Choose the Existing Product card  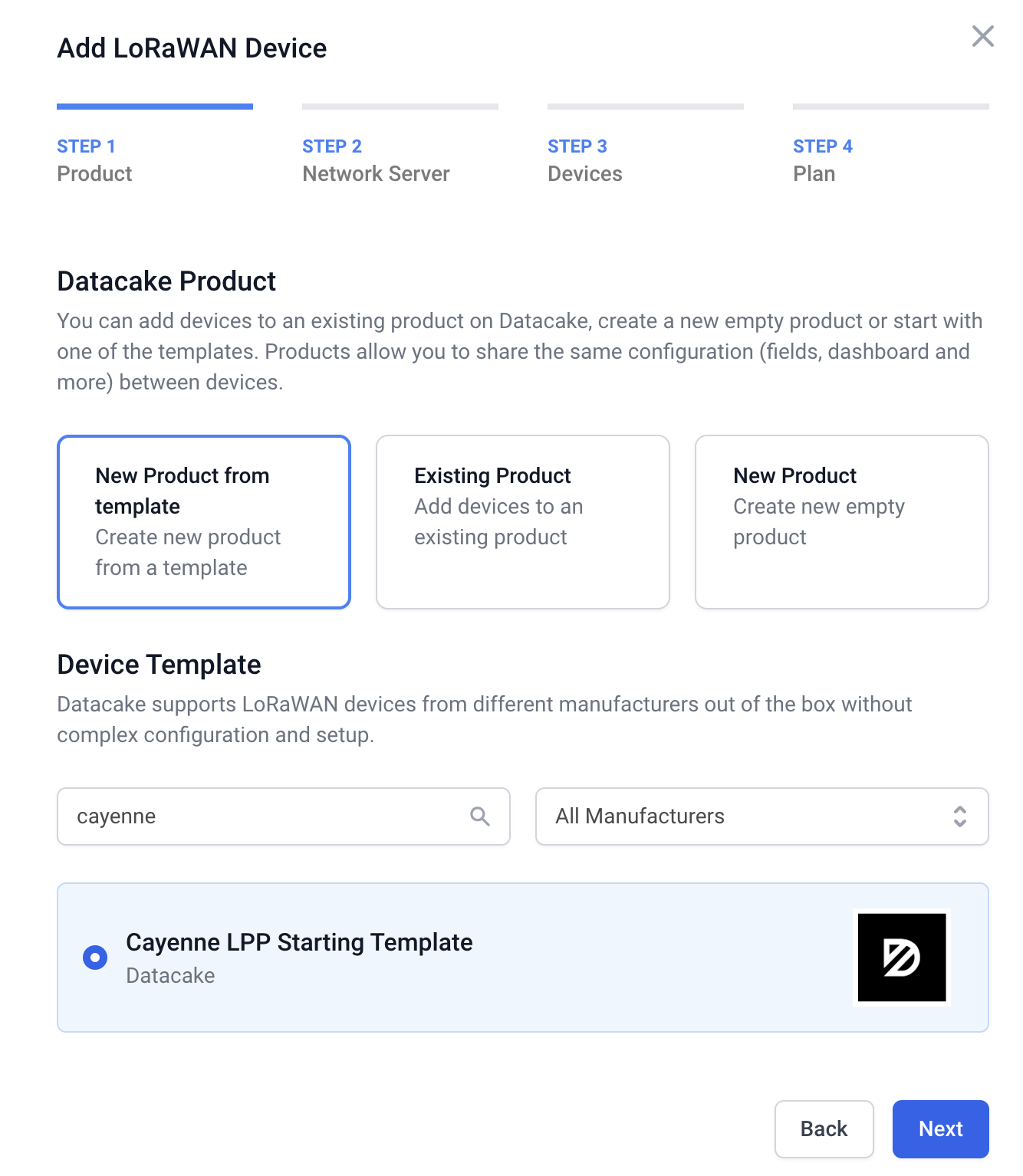pos(523,522)
